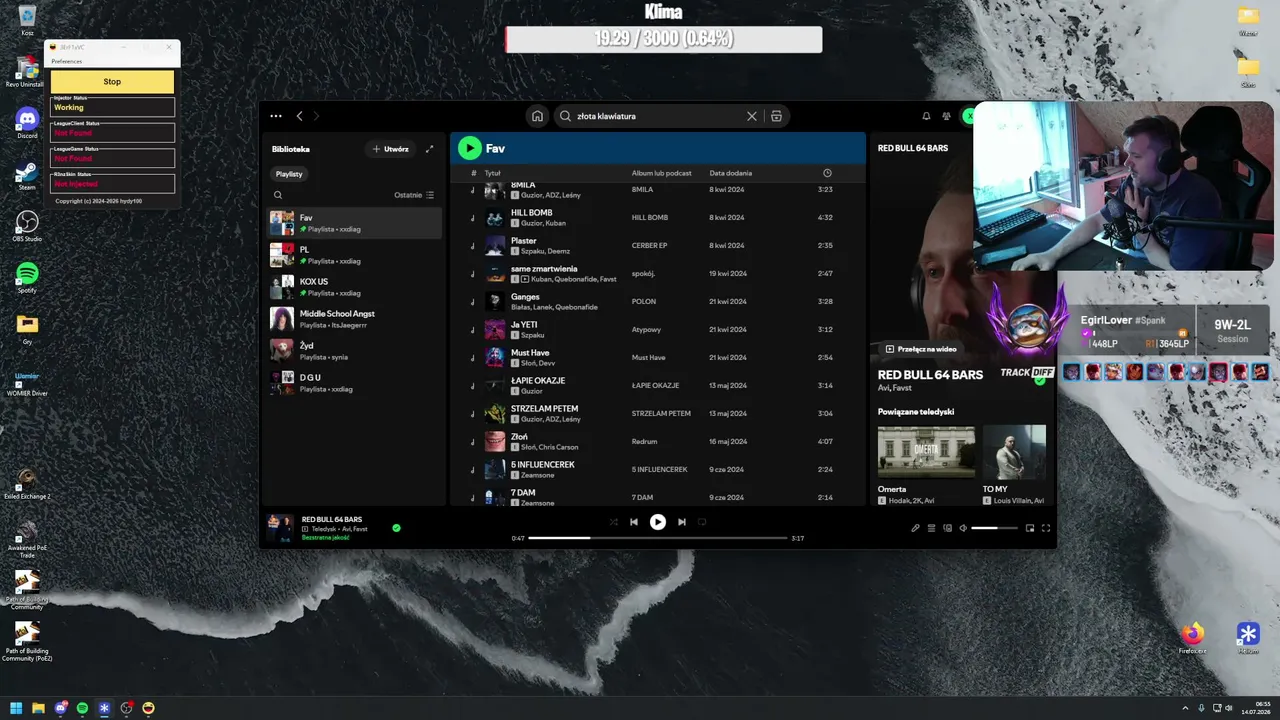Open the Steam desktop icon
Screen dimensions: 1280x720
(x=27, y=175)
